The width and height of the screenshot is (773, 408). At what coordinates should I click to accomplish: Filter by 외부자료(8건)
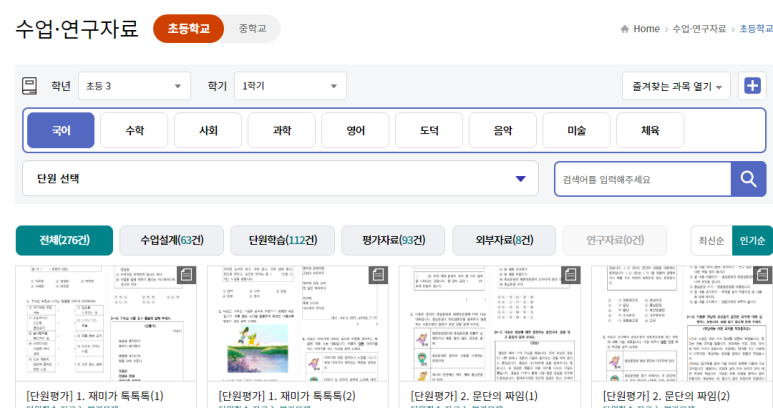pyautogui.click(x=504, y=240)
